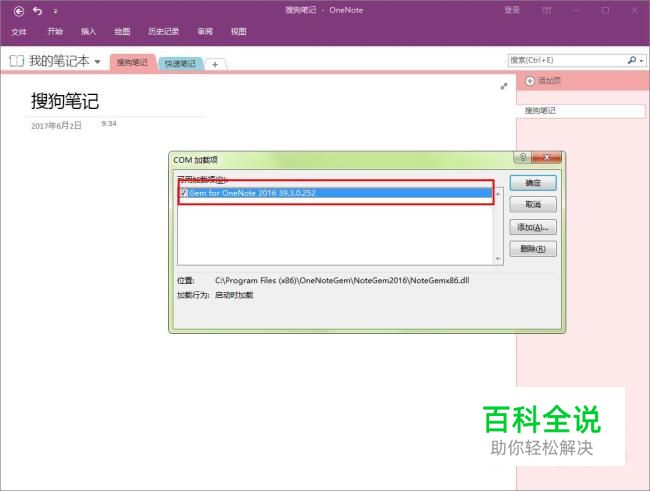Select the Gem for OneNote 2016 39.3.0.252 row
The width and height of the screenshot is (650, 491).
[x=336, y=193]
